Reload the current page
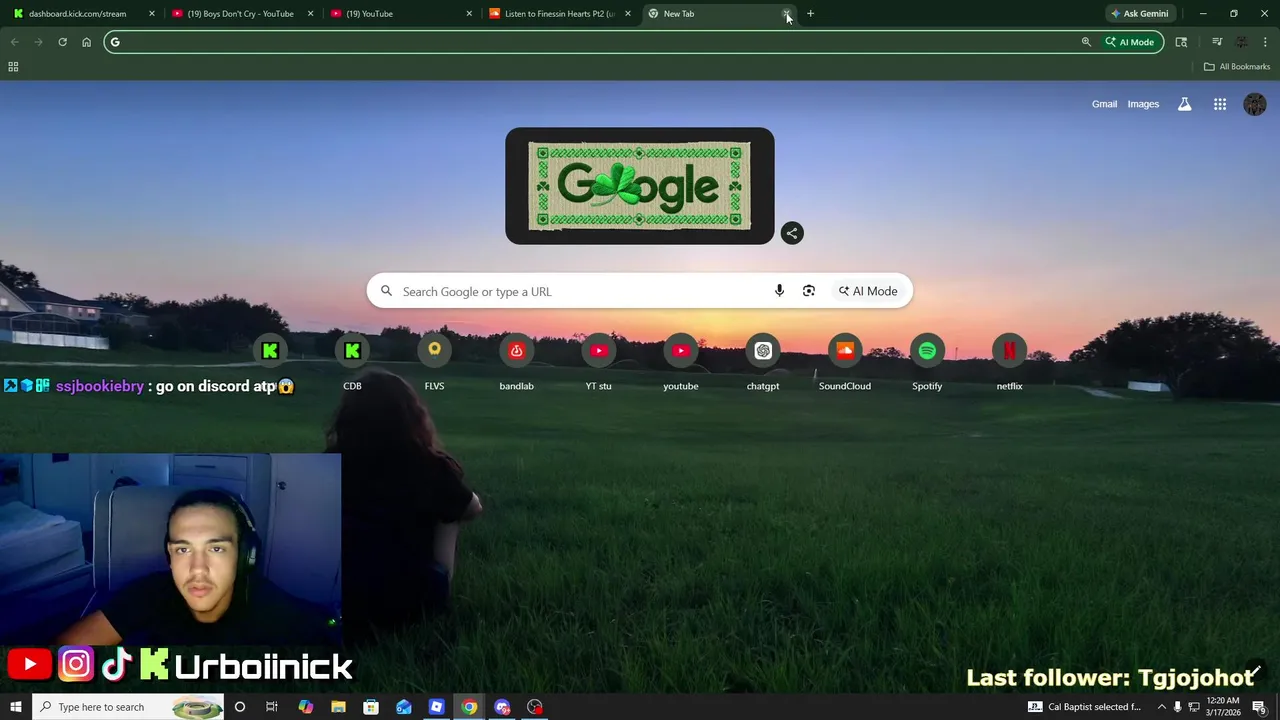The height and width of the screenshot is (720, 1280). point(62,42)
